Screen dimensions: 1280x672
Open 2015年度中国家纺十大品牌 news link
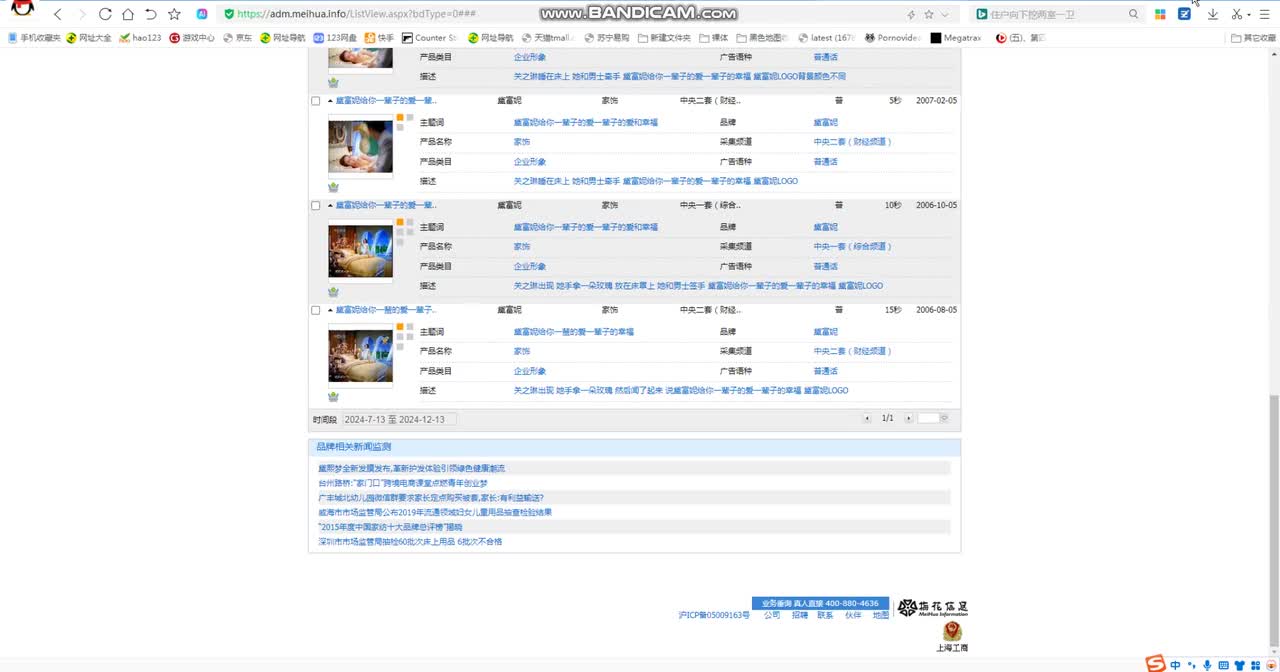pos(391,527)
